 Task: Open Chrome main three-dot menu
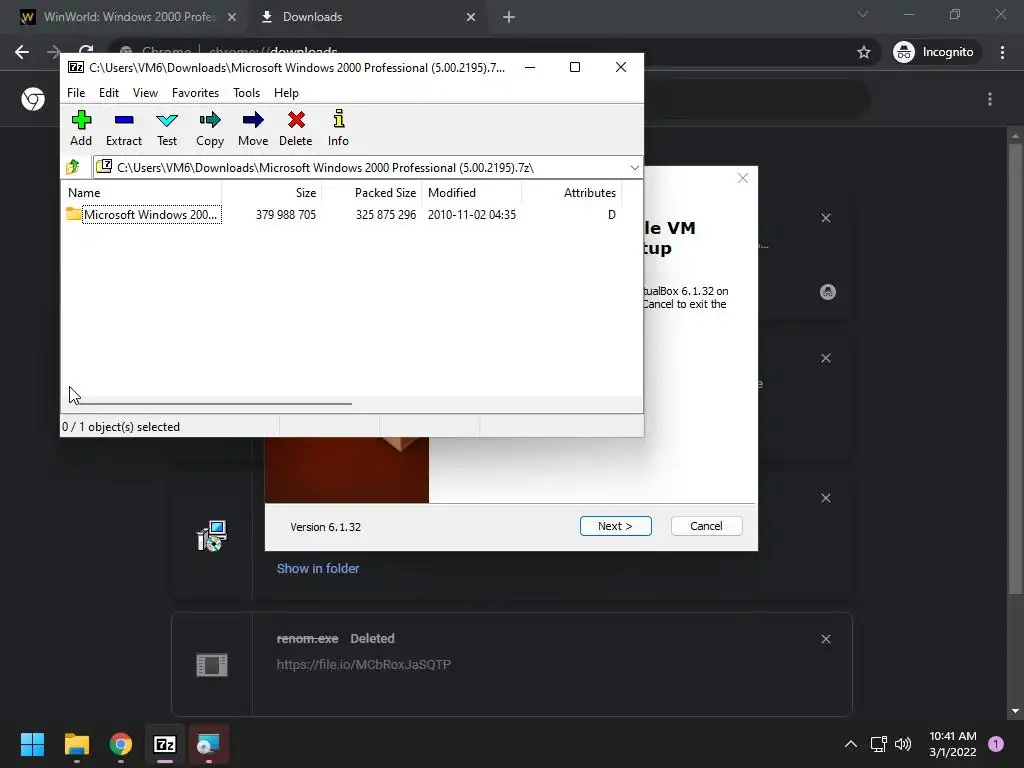[1002, 52]
